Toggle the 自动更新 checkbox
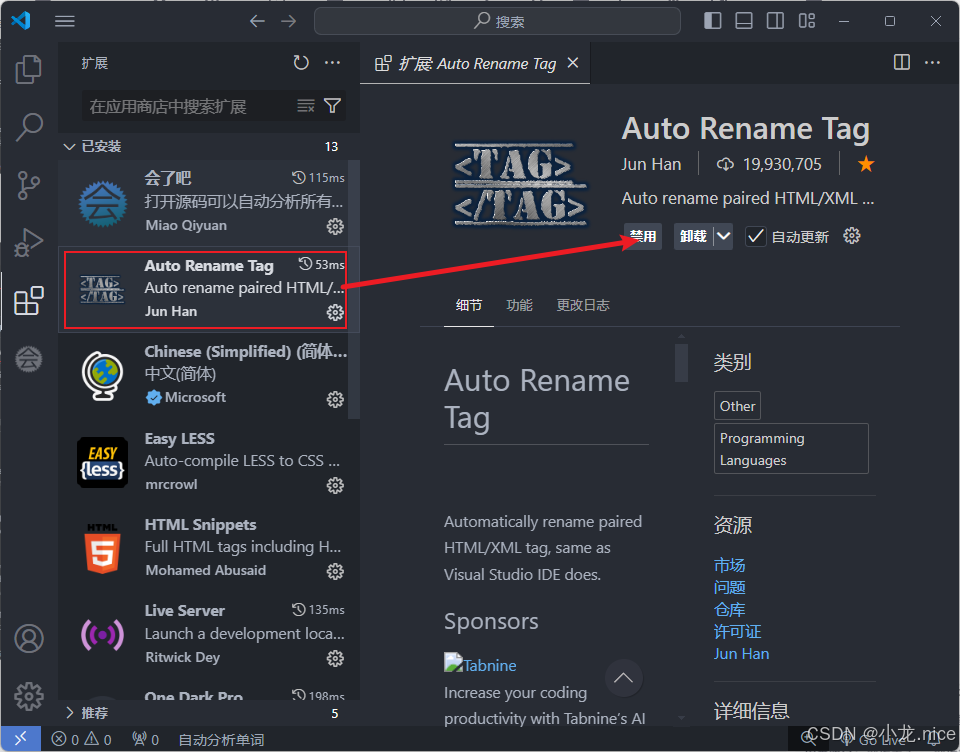960x752 pixels. (x=756, y=236)
